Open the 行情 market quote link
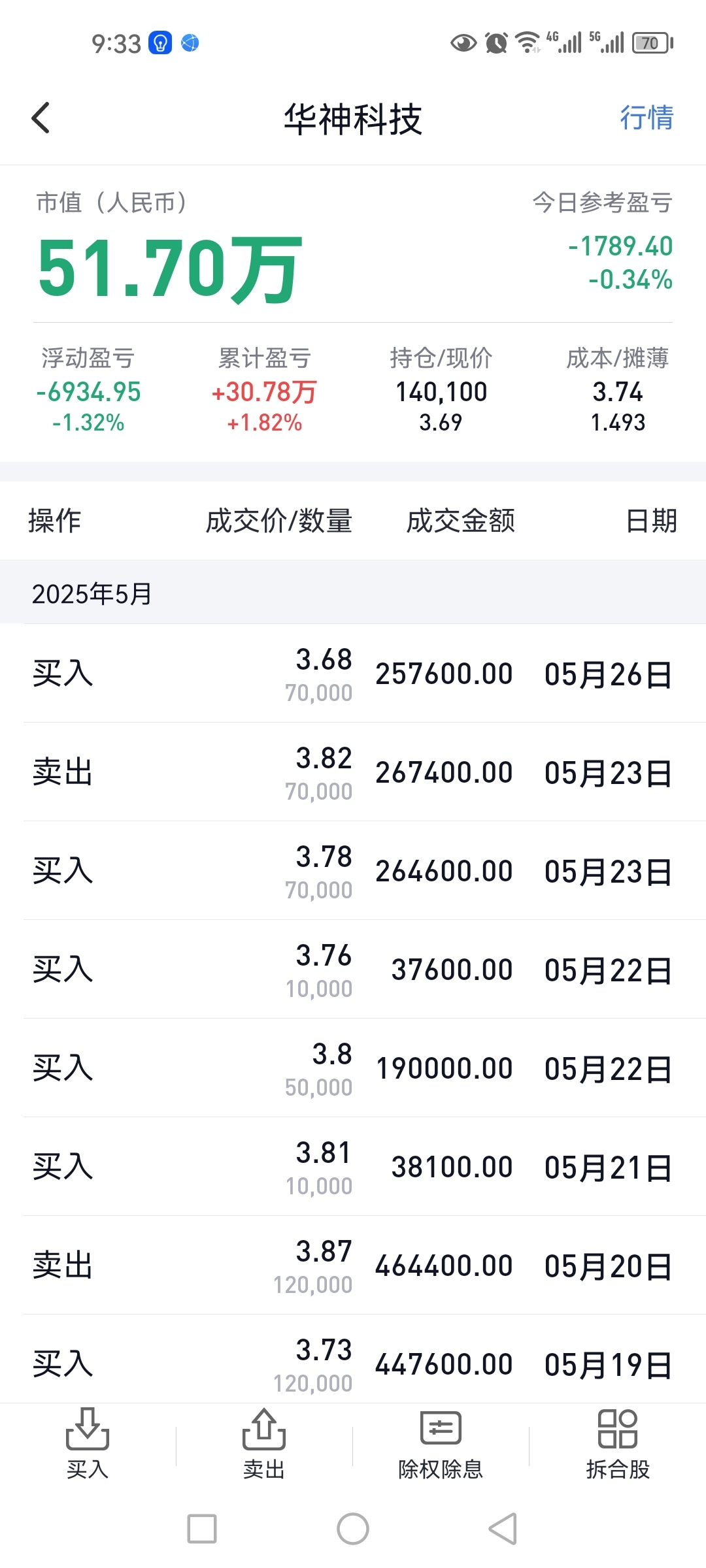The image size is (706, 1568). (x=647, y=118)
